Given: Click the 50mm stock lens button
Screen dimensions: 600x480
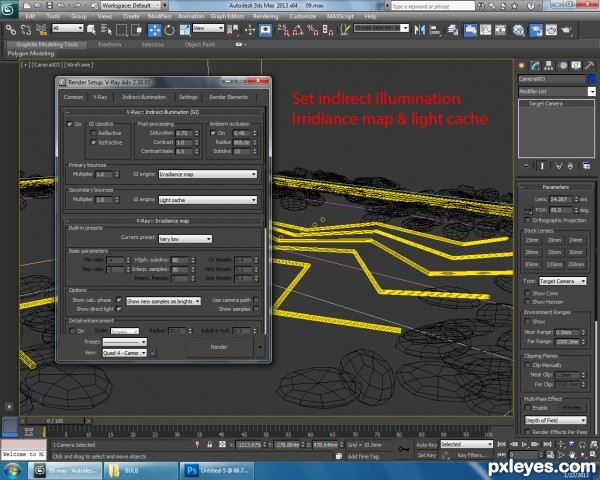Looking at the screenshot, I should [576, 252].
